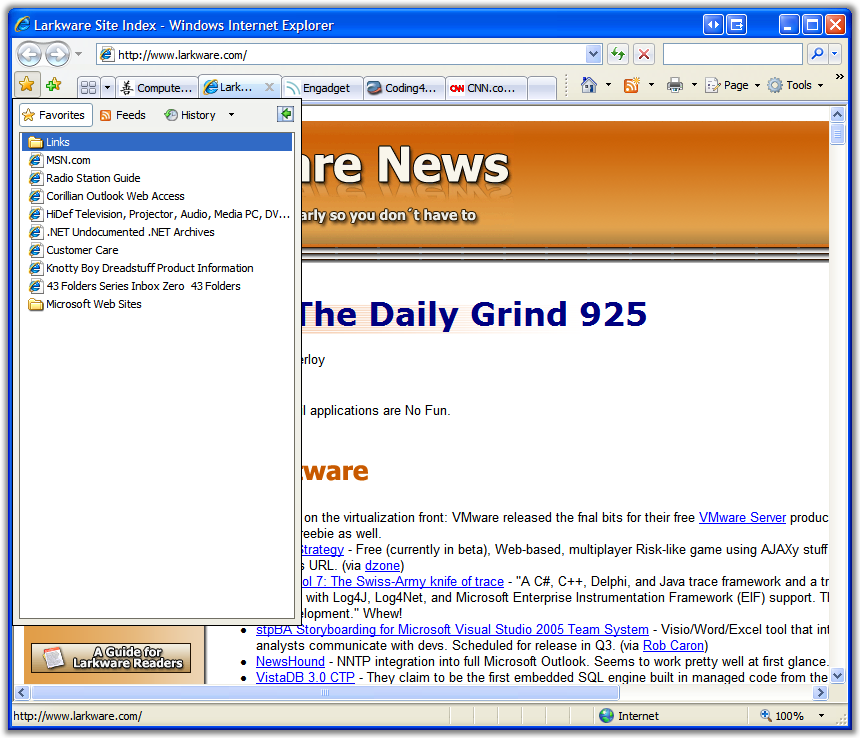The image size is (860, 738).
Task: Click the Print icon
Action: coord(675,85)
